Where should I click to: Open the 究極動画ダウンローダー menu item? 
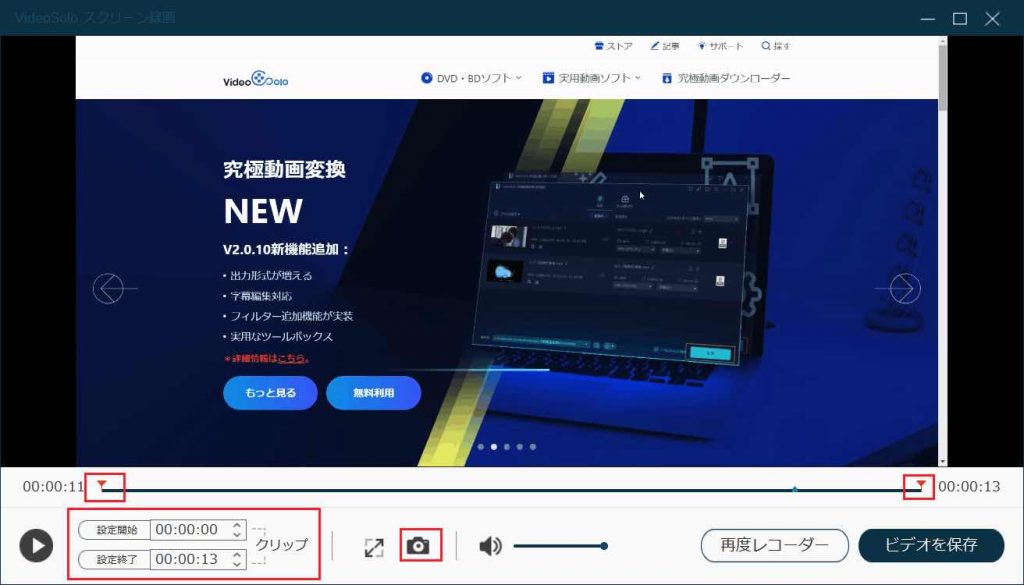(725, 78)
